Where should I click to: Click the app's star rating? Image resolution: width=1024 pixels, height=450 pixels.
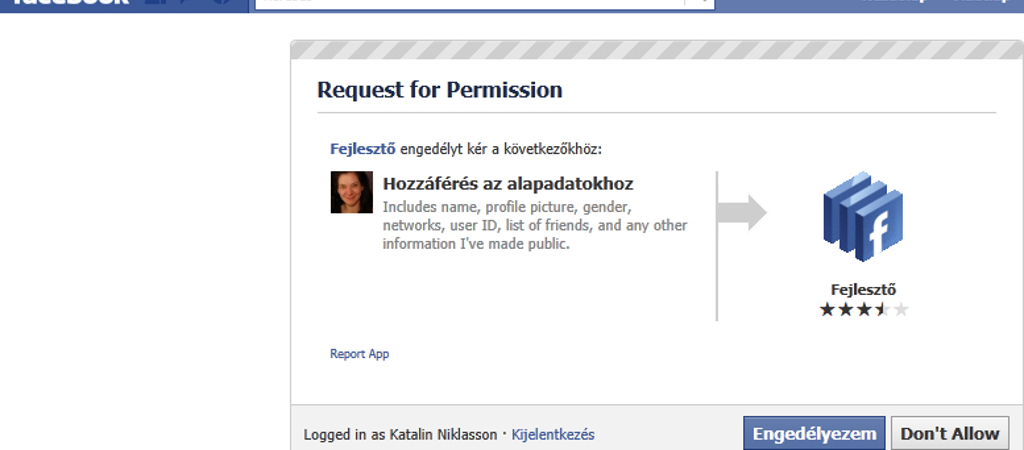[863, 309]
